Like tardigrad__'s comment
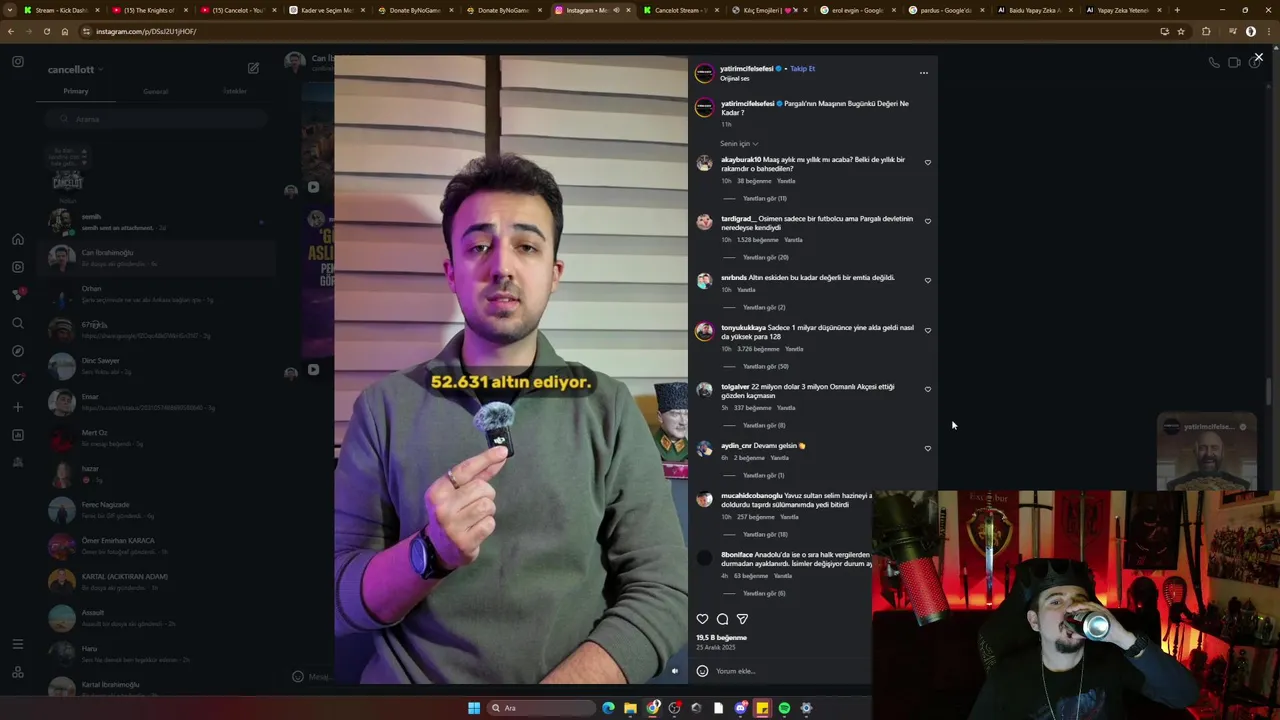Viewport: 1280px width, 720px height. (927, 221)
